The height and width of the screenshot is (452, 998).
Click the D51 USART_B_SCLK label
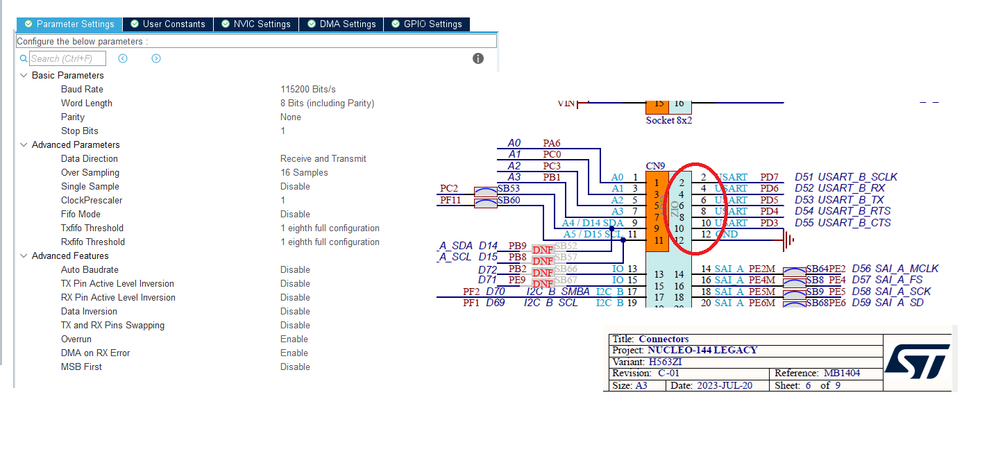(846, 177)
